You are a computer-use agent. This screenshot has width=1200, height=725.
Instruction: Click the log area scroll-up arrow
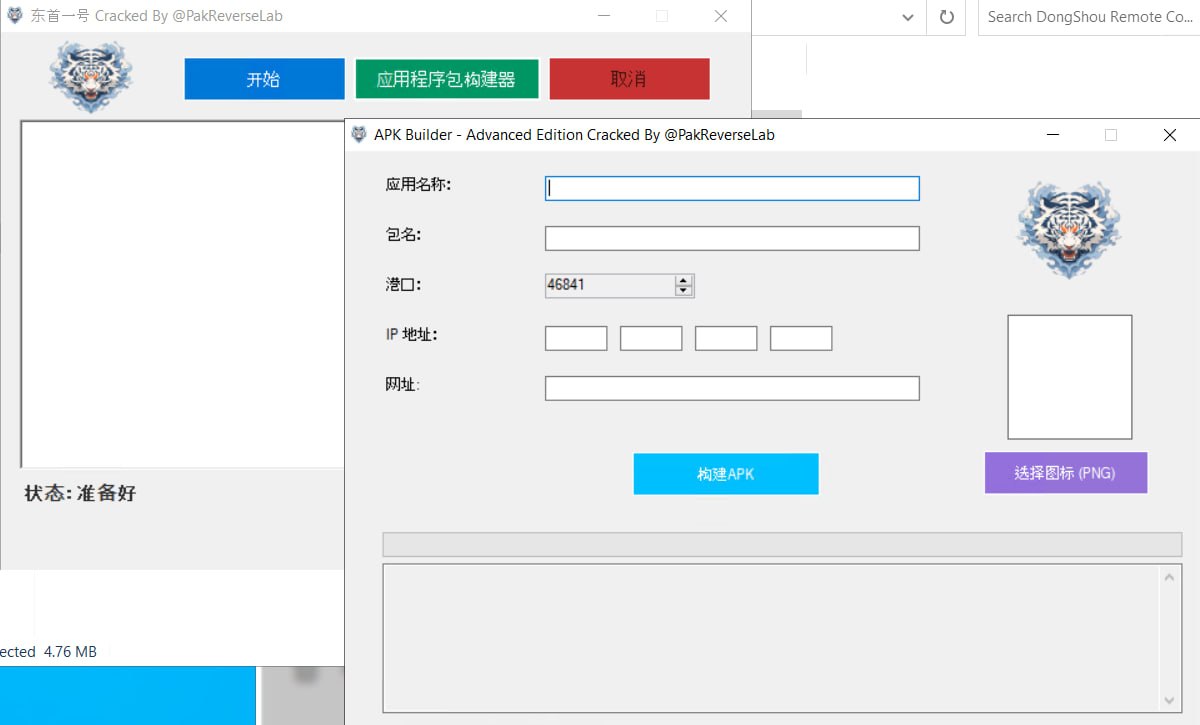1170,576
